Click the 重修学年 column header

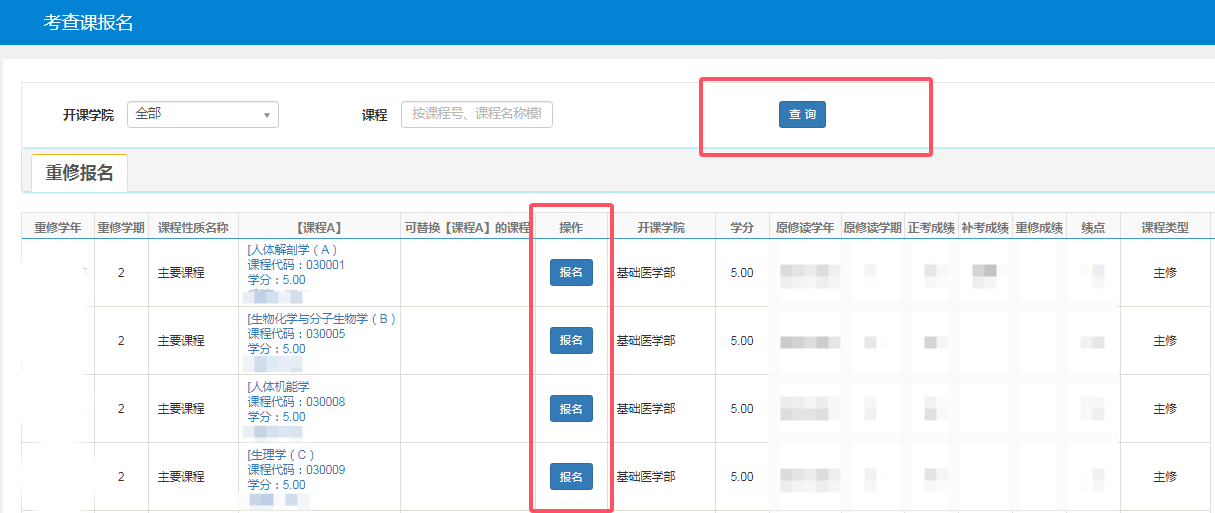click(58, 227)
